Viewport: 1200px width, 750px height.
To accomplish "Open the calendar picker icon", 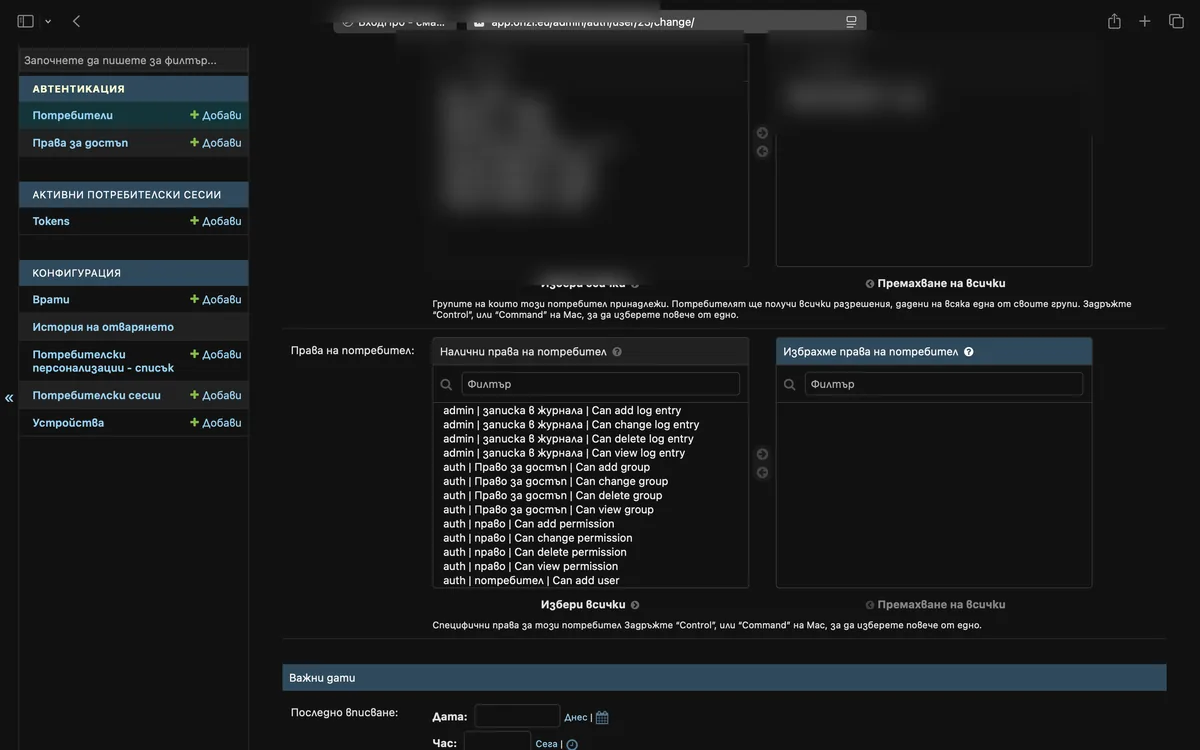I will [602, 717].
